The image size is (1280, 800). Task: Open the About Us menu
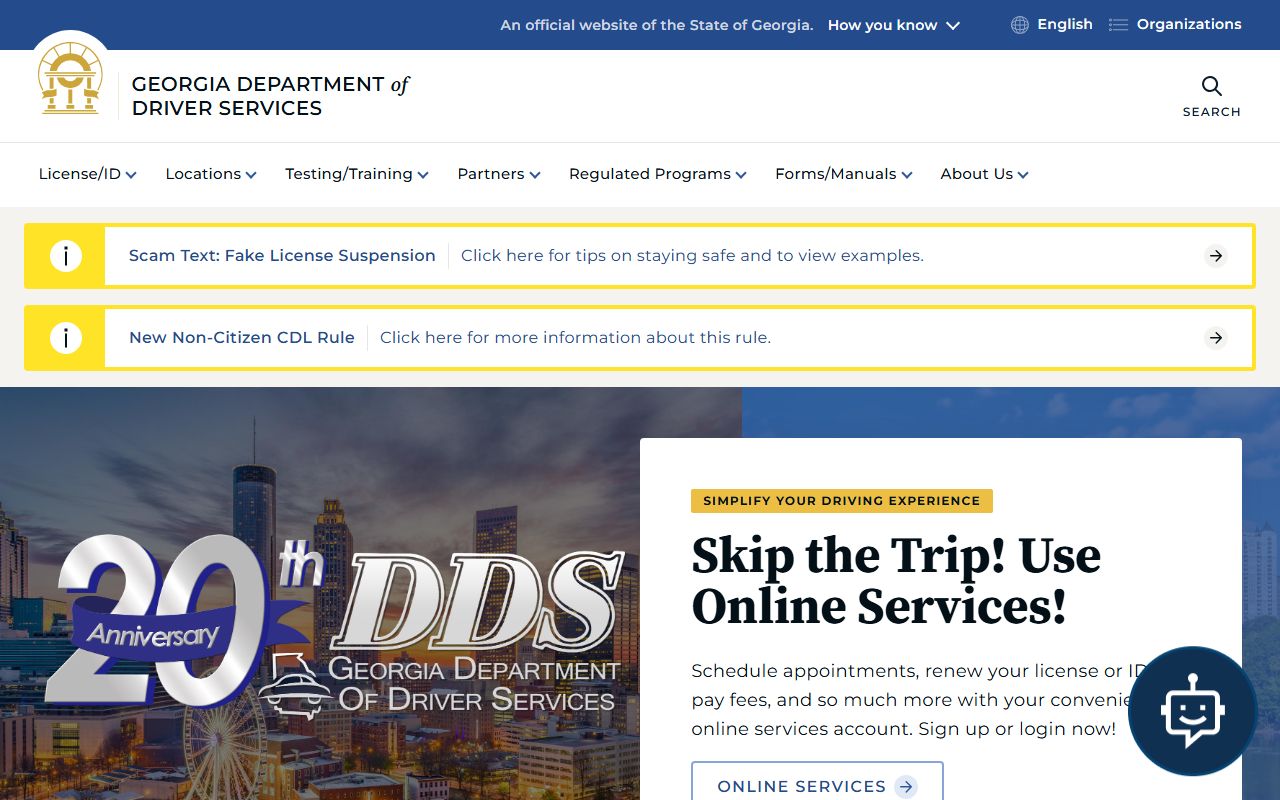(985, 174)
